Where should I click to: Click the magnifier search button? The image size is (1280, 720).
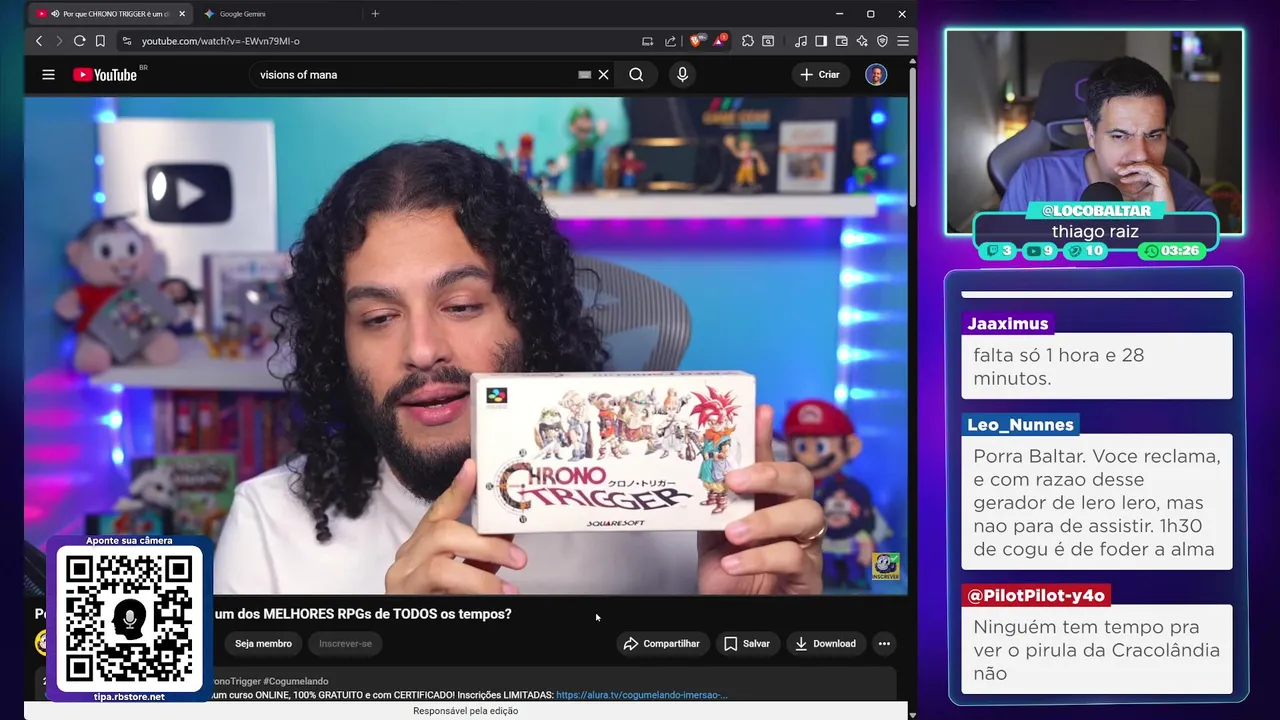(636, 75)
